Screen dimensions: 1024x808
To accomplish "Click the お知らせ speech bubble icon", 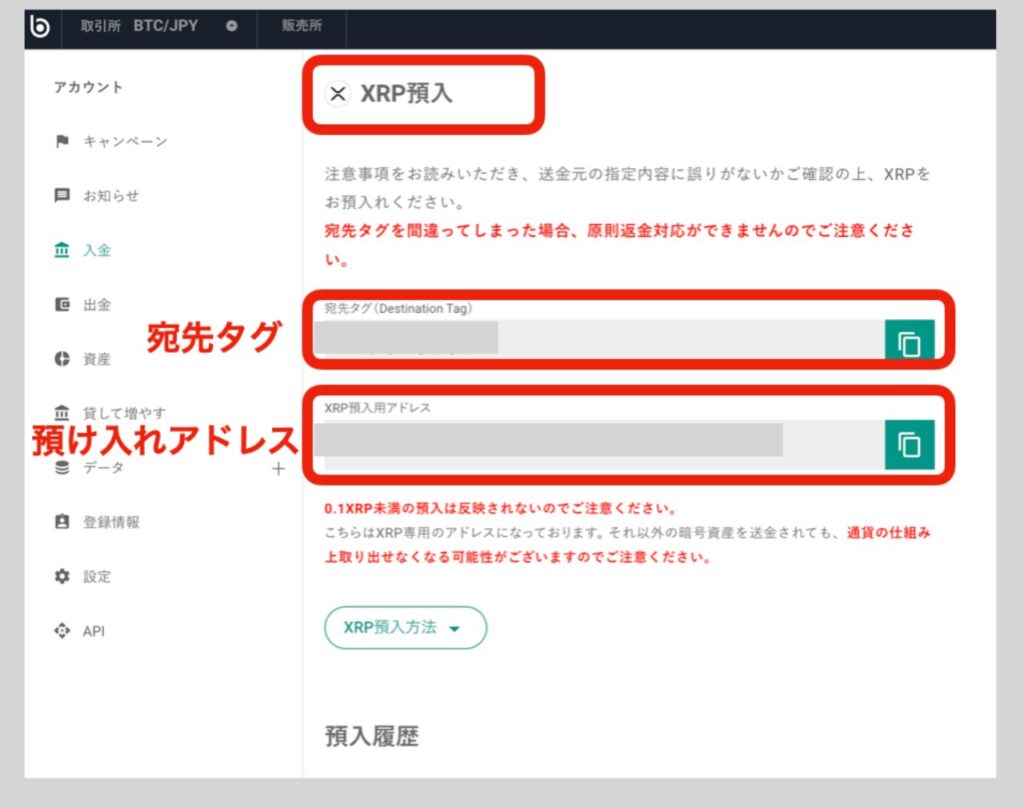I will (x=62, y=196).
